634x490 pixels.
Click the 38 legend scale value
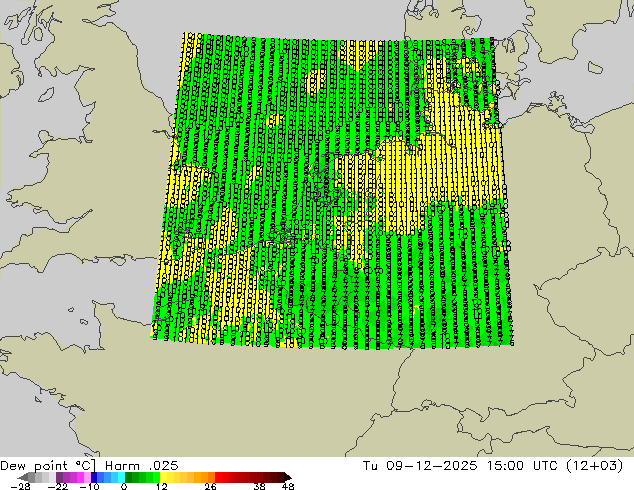pos(259,486)
